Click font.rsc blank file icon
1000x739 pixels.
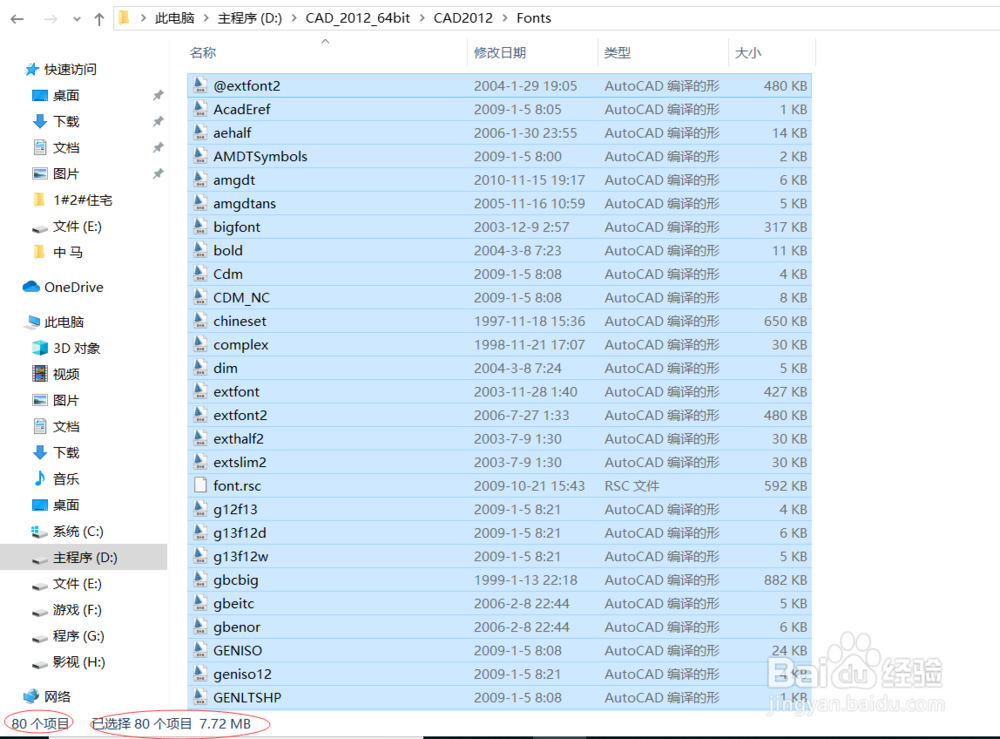[x=200, y=485]
